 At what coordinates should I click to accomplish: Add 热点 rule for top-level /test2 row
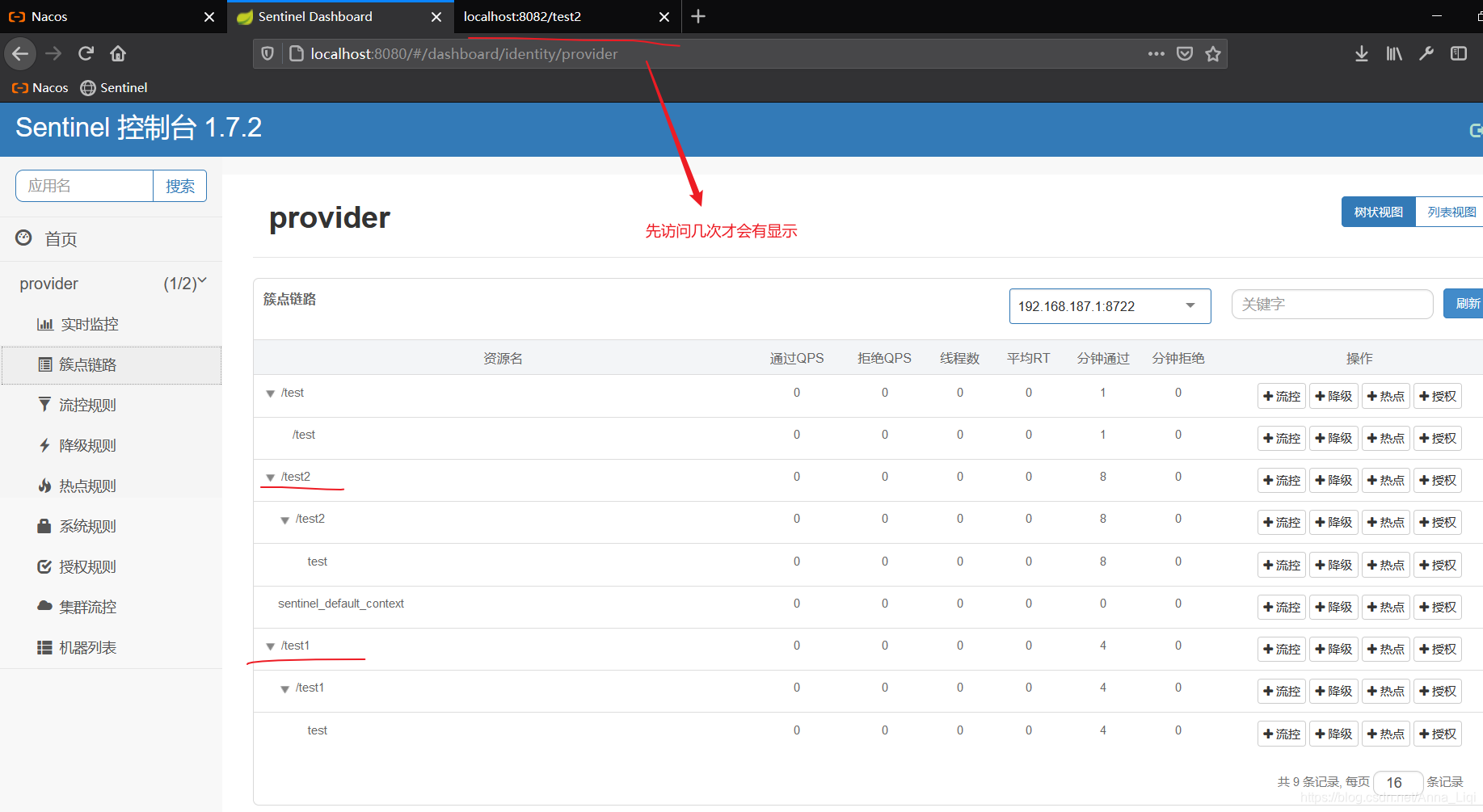pos(1386,480)
